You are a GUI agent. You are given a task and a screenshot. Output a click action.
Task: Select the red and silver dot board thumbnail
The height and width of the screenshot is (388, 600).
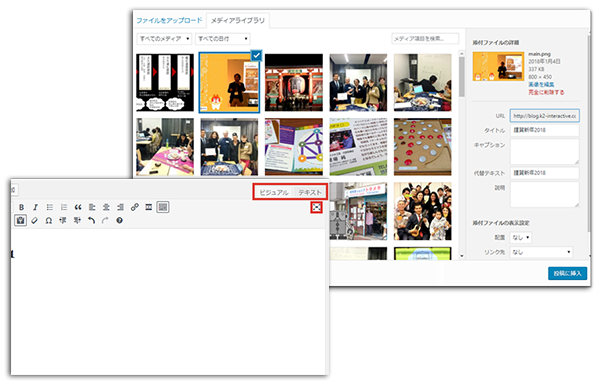(x=422, y=147)
